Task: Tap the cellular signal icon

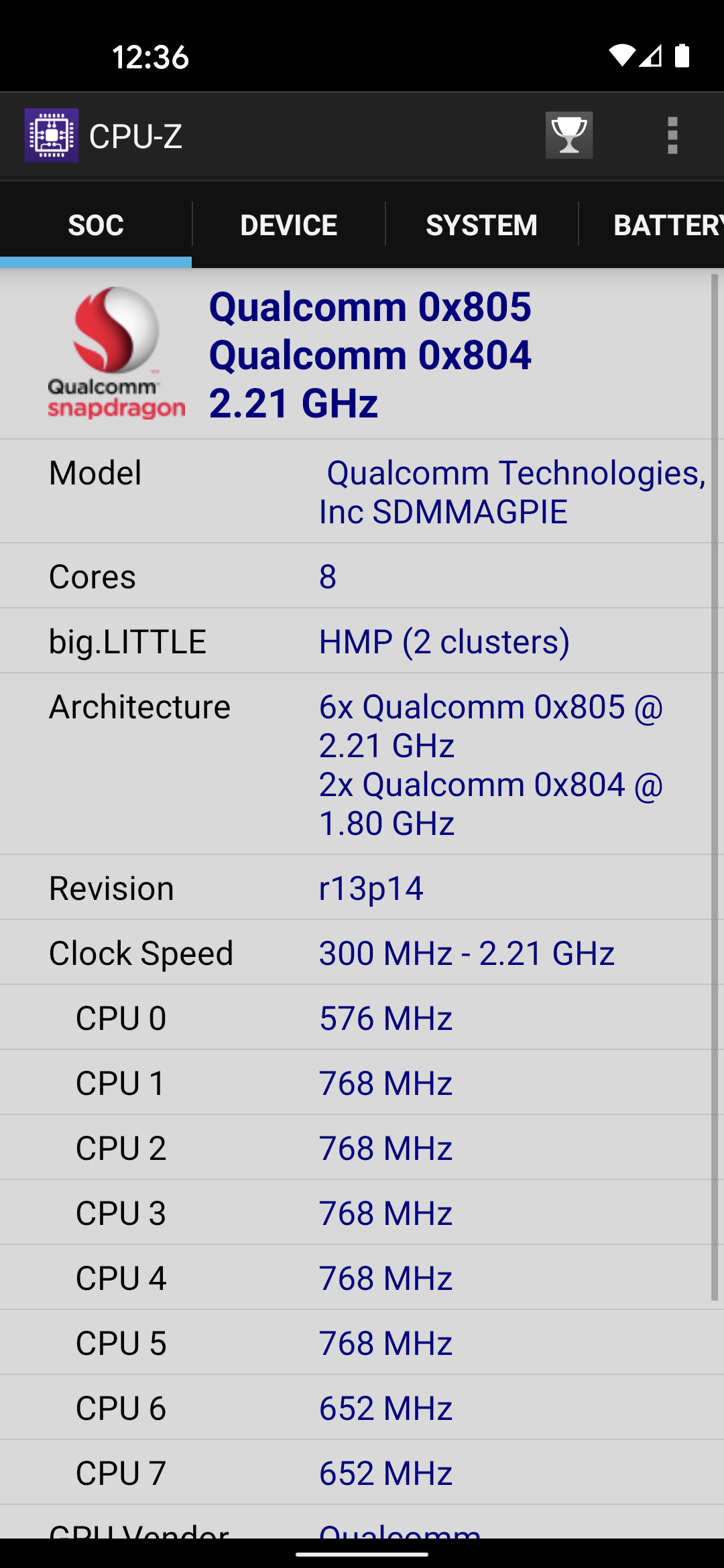Action: [650, 56]
